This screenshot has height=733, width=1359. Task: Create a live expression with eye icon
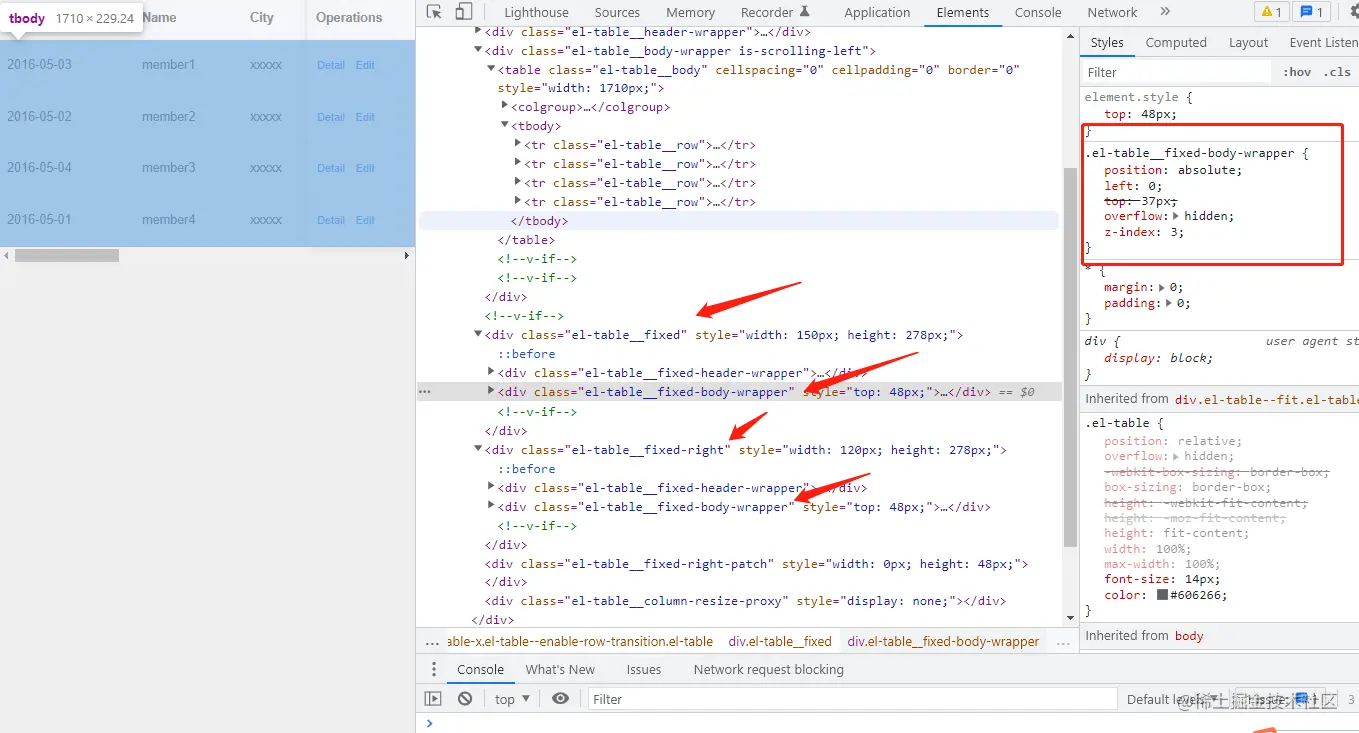pos(560,699)
